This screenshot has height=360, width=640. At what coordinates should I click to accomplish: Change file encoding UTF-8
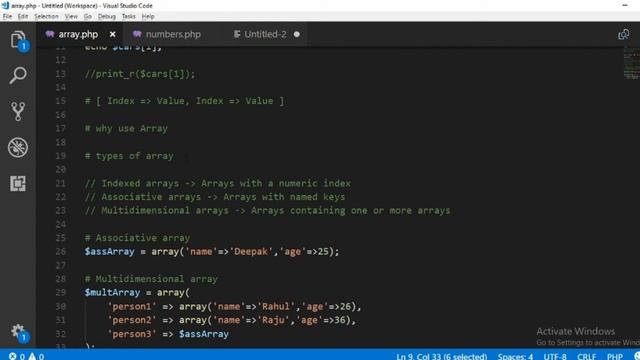click(555, 356)
